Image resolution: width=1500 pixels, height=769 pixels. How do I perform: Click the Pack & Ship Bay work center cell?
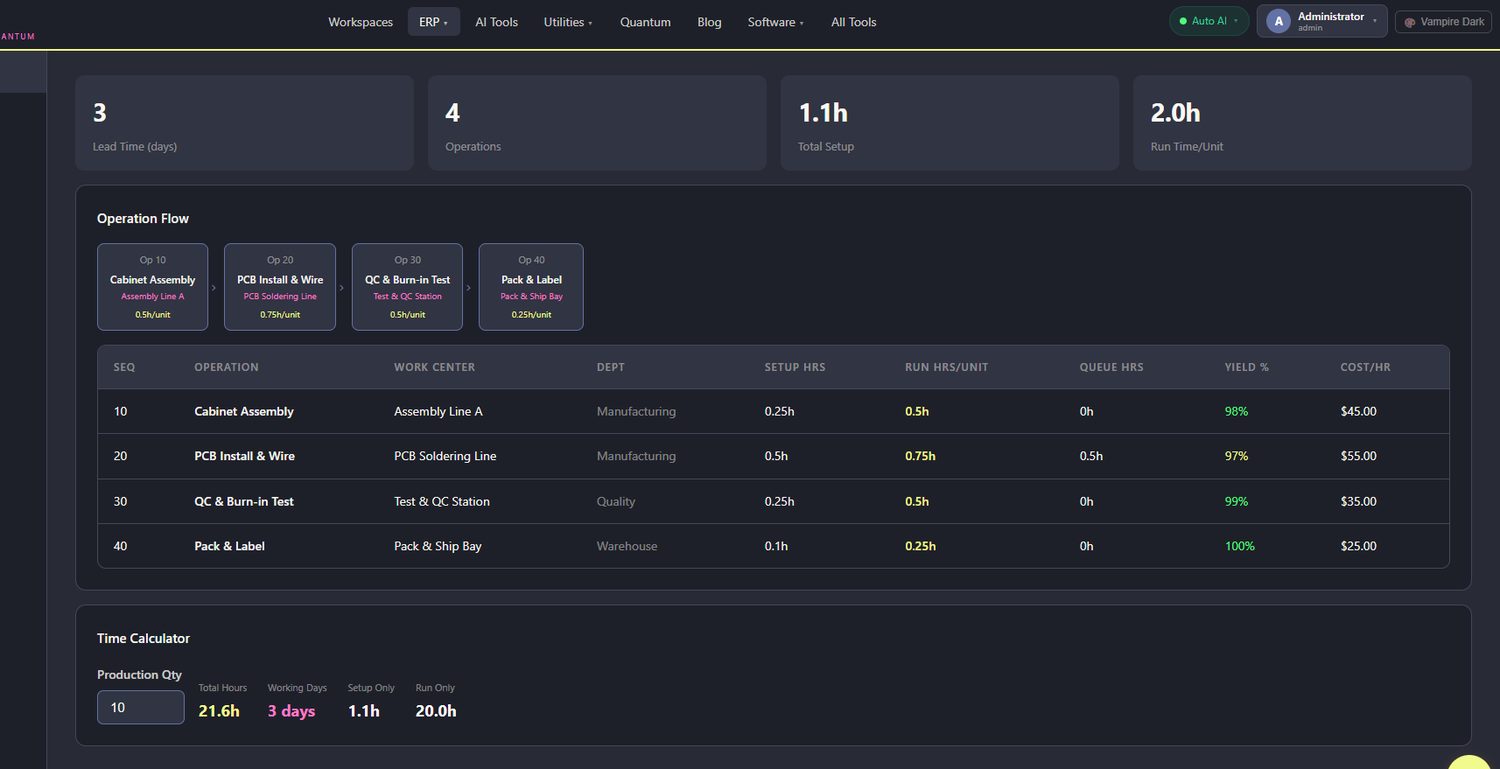click(438, 546)
